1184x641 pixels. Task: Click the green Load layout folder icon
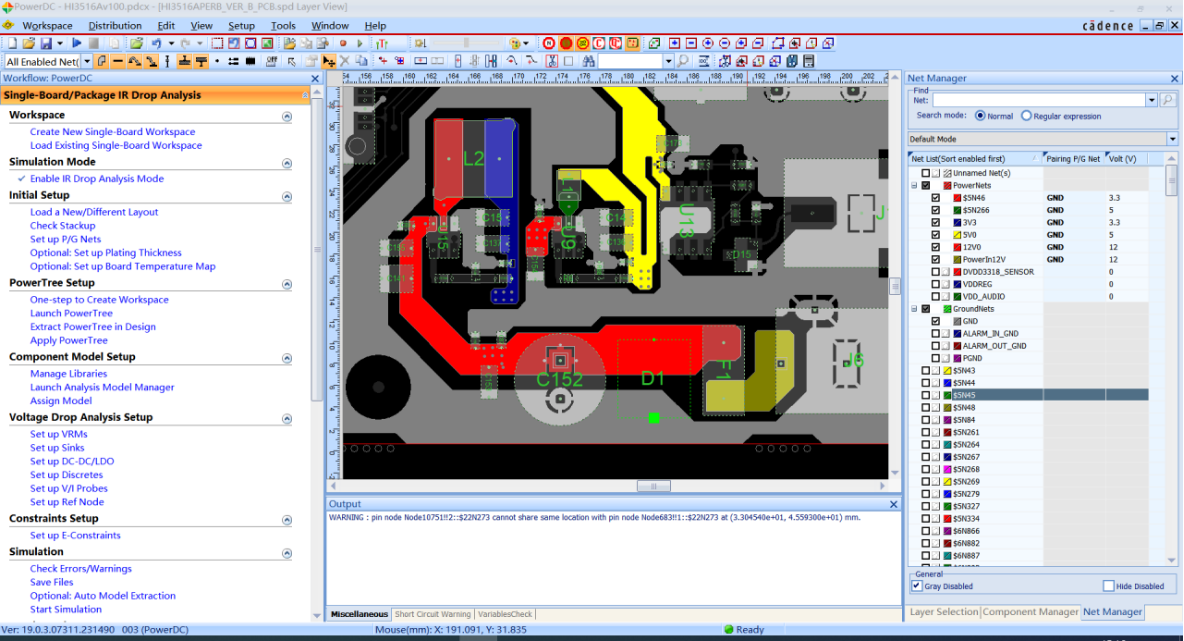click(x=136, y=43)
